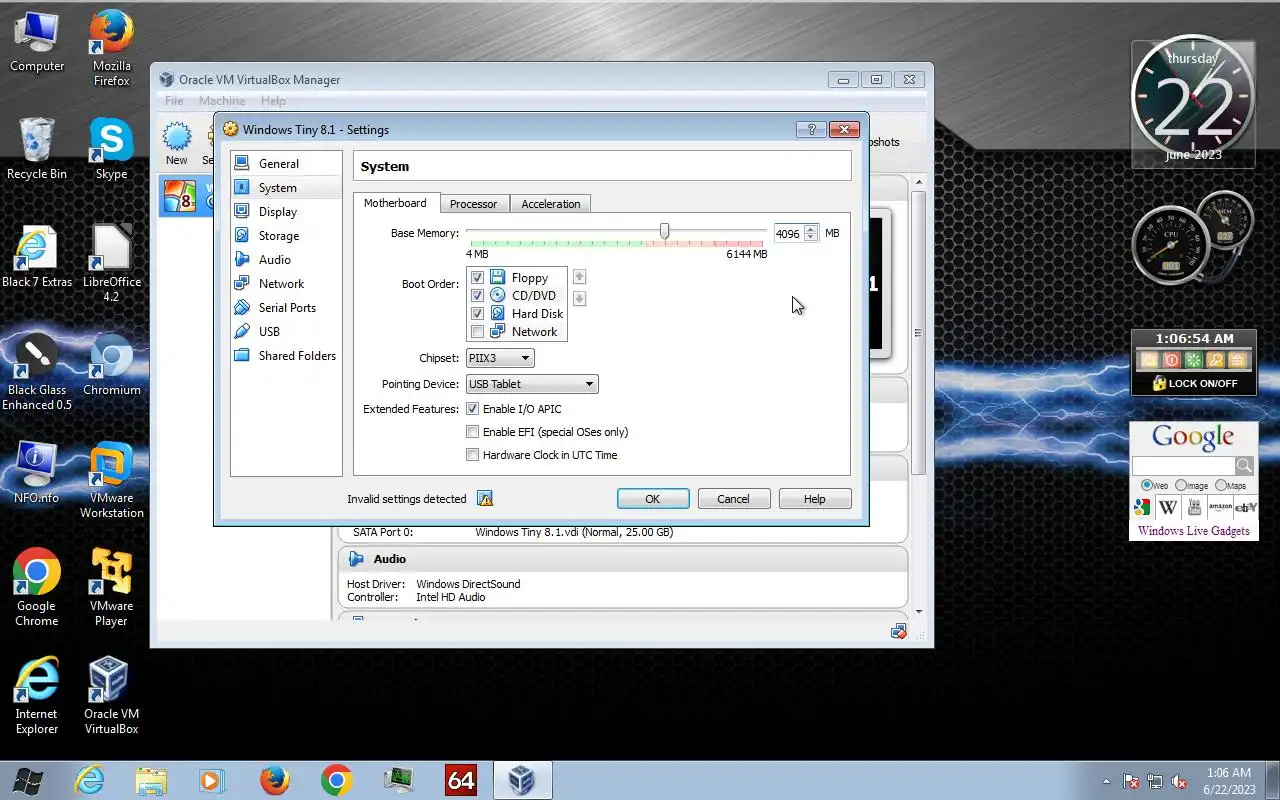This screenshot has width=1280, height=800.
Task: Enable Hardware Clock in UTC Time
Action: pos(473,455)
